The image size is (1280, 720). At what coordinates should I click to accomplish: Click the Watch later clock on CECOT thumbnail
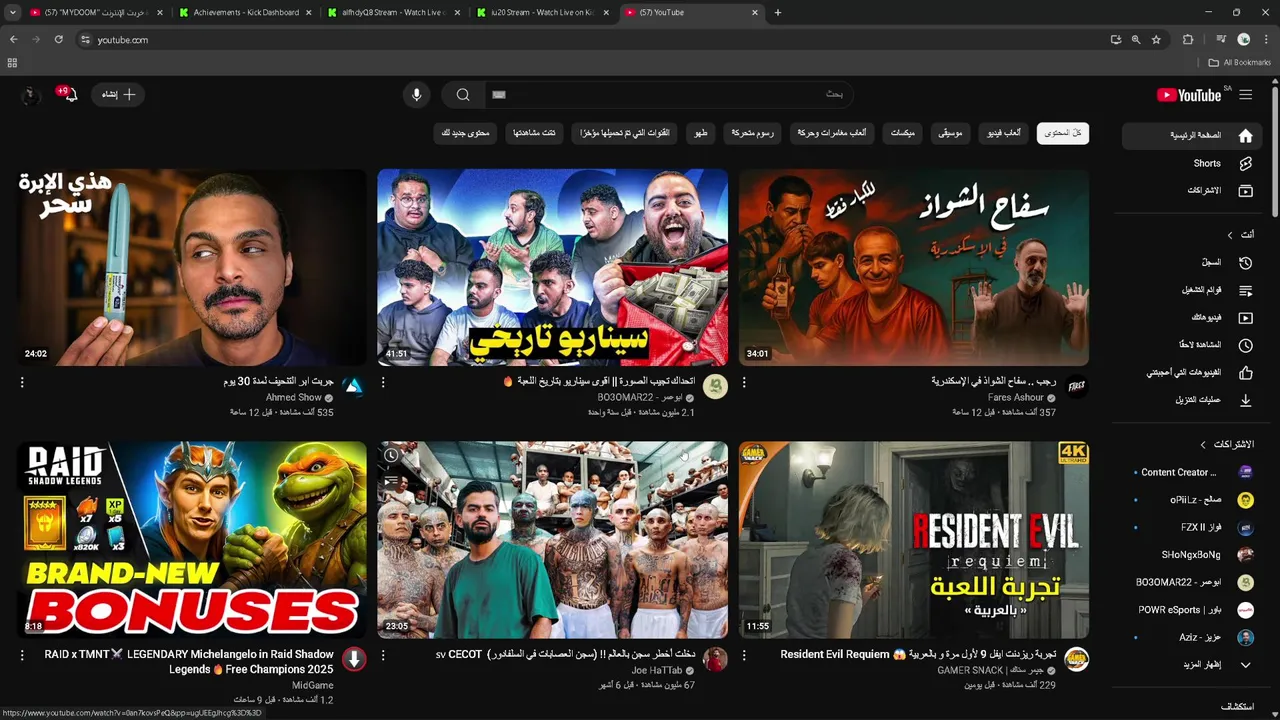tap(391, 455)
